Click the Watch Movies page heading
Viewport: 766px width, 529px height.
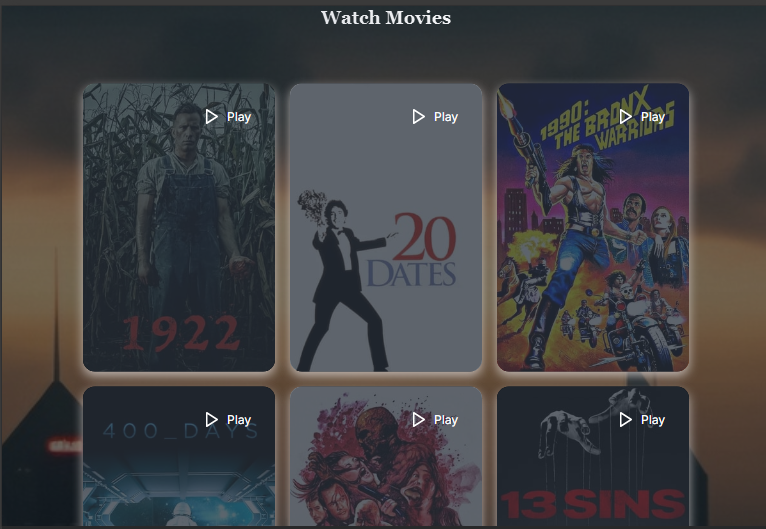(x=386, y=18)
